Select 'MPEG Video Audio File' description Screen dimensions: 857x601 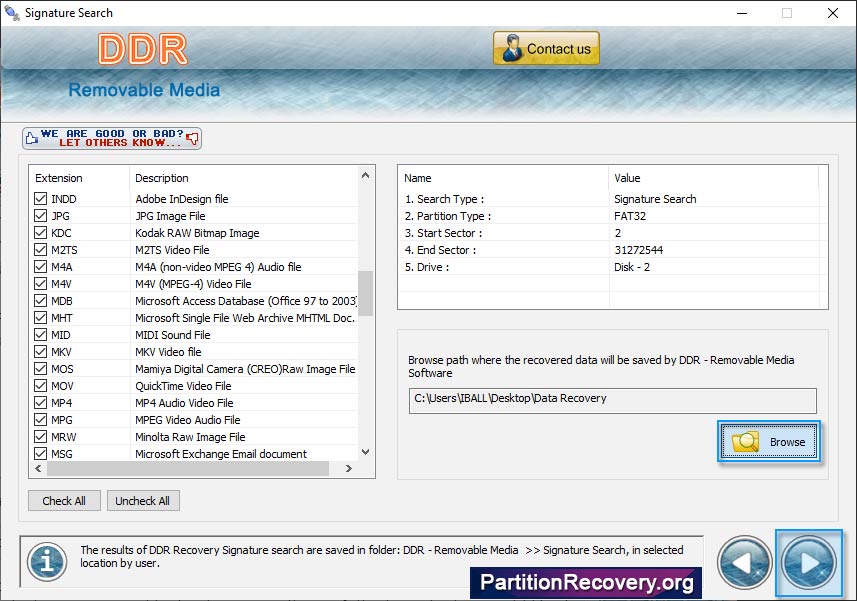[x=187, y=419]
